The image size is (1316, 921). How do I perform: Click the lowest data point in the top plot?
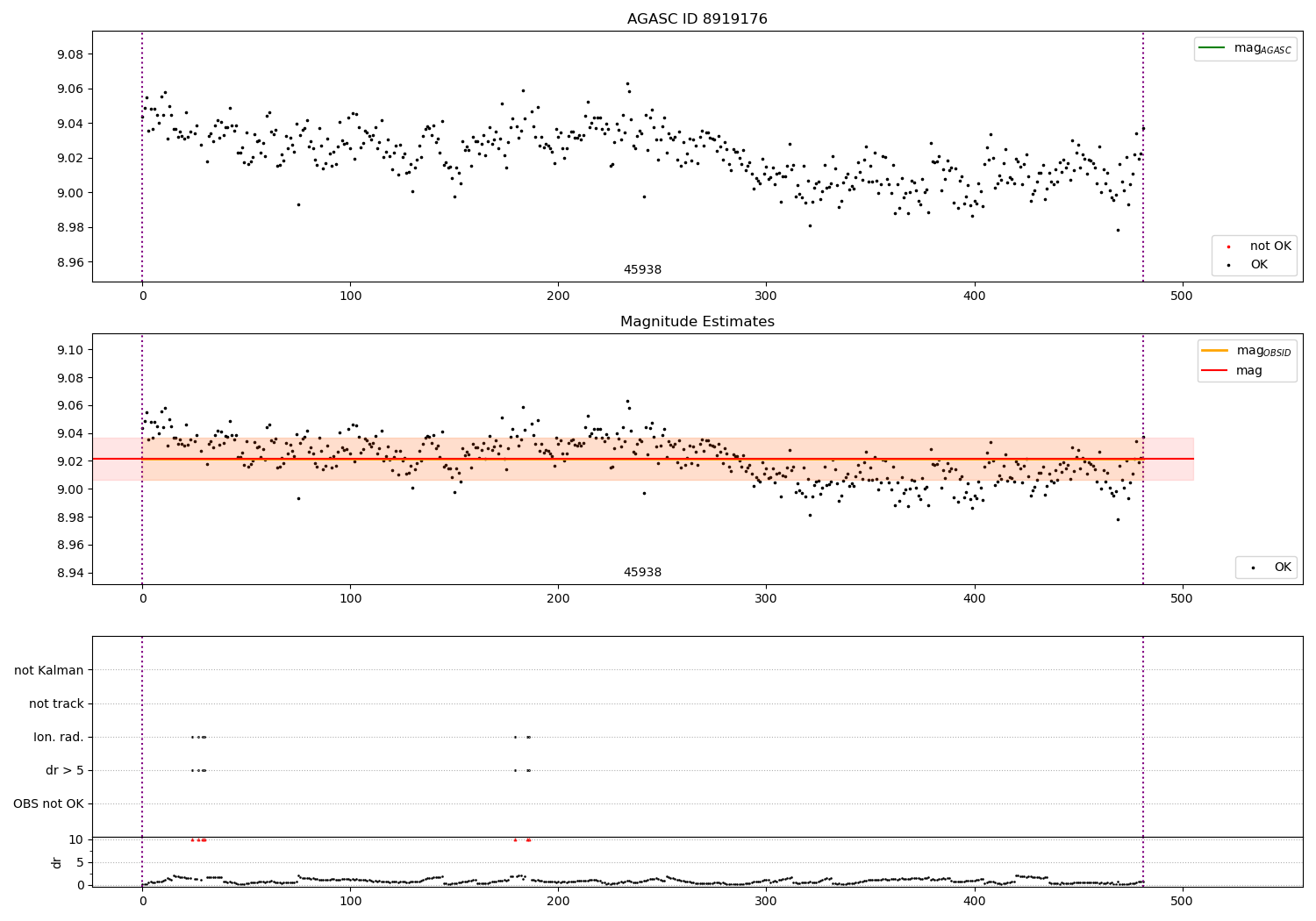(x=1118, y=230)
